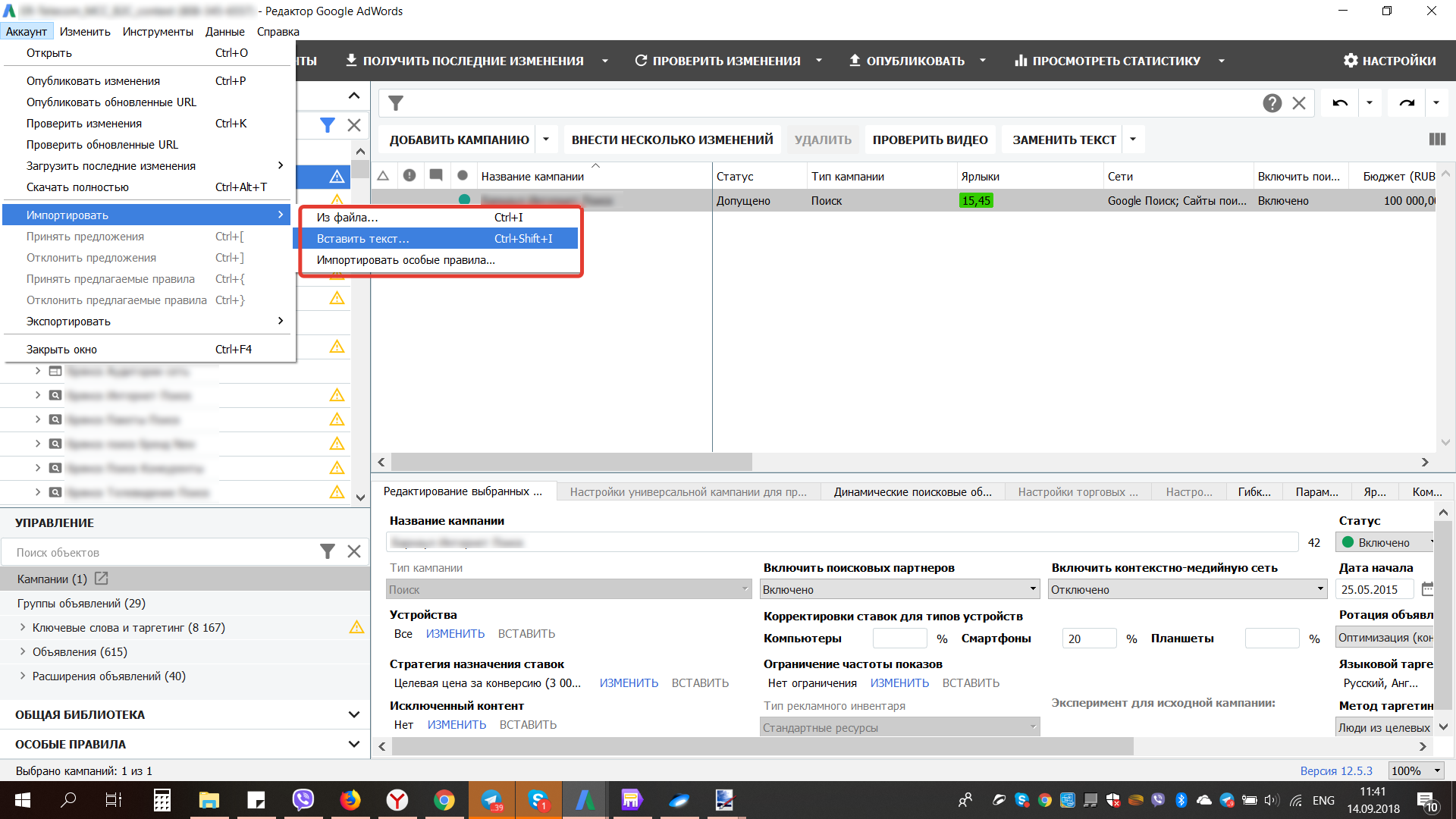Click Получить последние изменения download button
This screenshot has width=1456, height=819.
pos(465,61)
